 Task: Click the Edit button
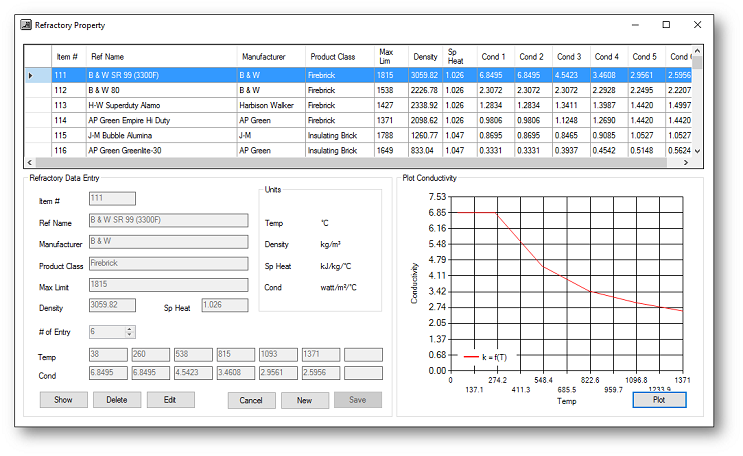point(171,400)
